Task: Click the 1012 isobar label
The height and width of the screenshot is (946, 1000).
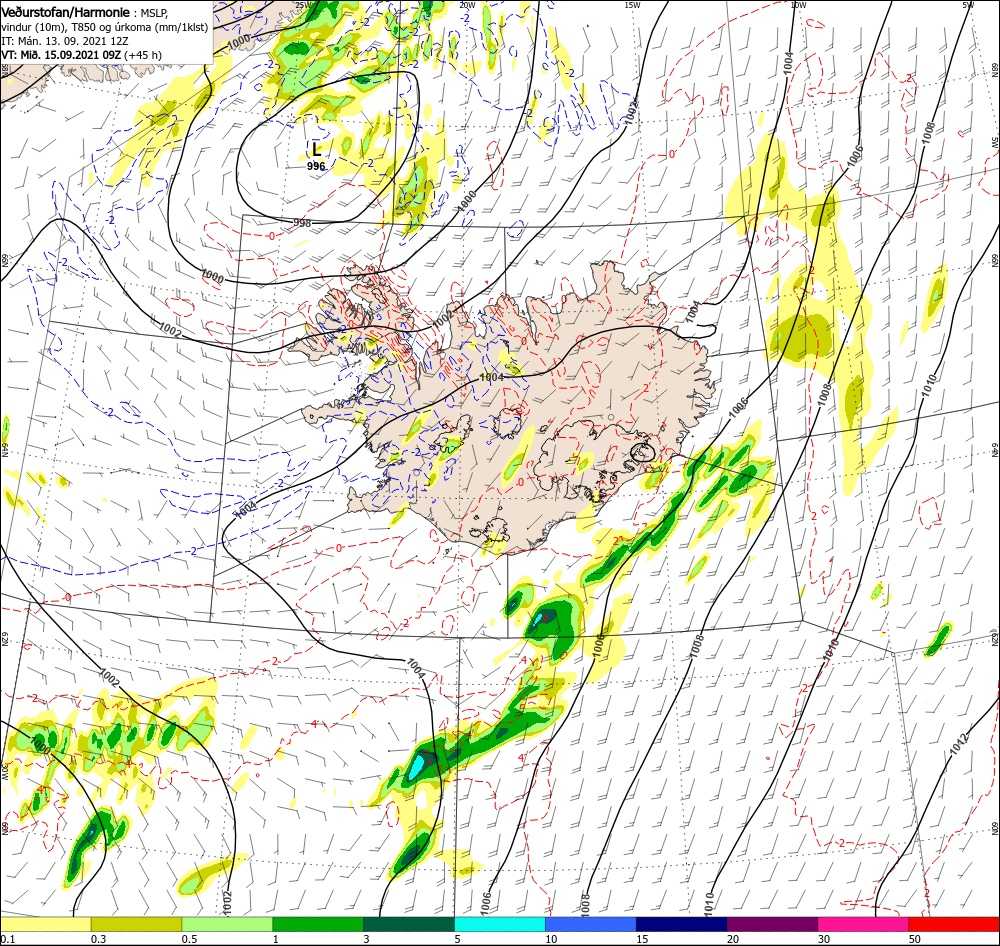Action: coord(959,744)
